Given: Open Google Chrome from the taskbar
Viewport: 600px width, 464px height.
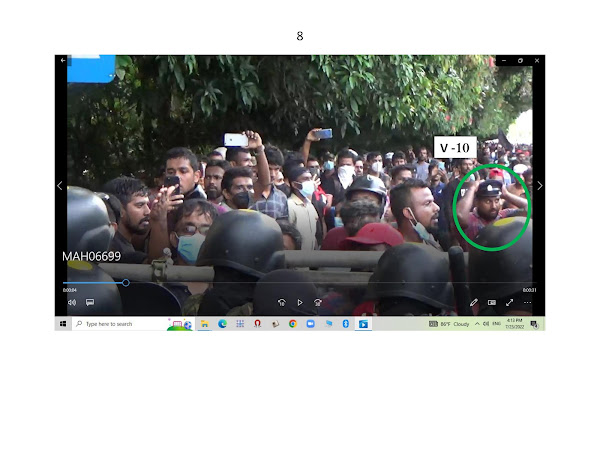Looking at the screenshot, I should click(293, 324).
